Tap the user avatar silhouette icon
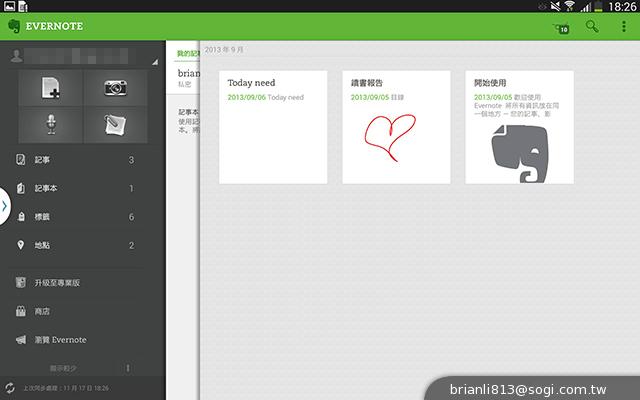This screenshot has width=640, height=400. pyautogui.click(x=16, y=56)
